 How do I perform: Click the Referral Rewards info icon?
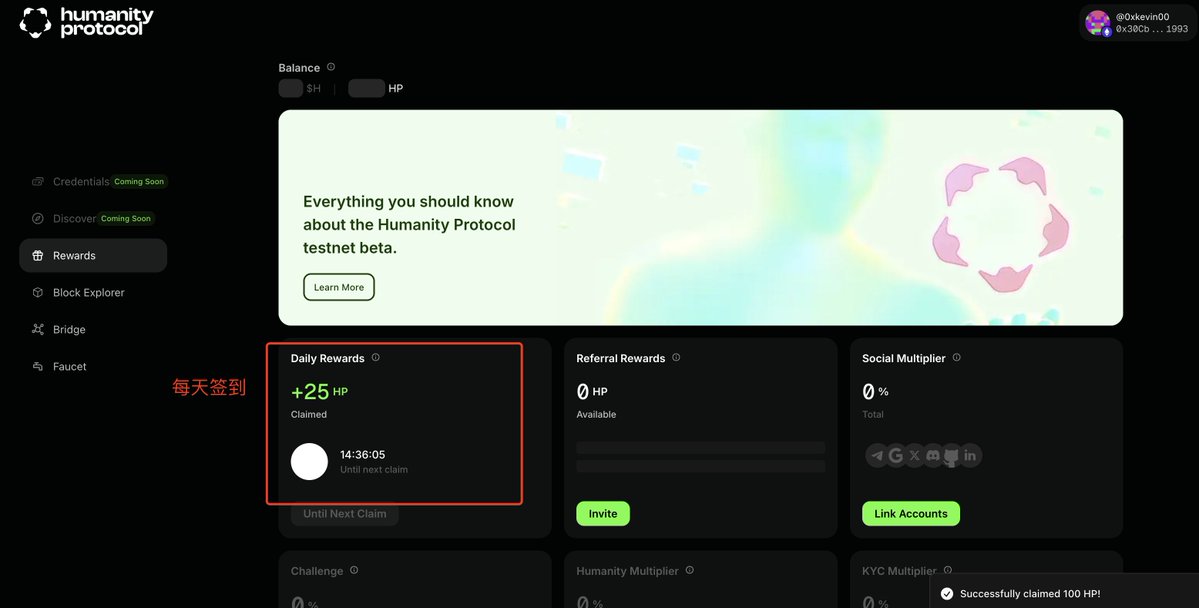pyautogui.click(x=676, y=357)
